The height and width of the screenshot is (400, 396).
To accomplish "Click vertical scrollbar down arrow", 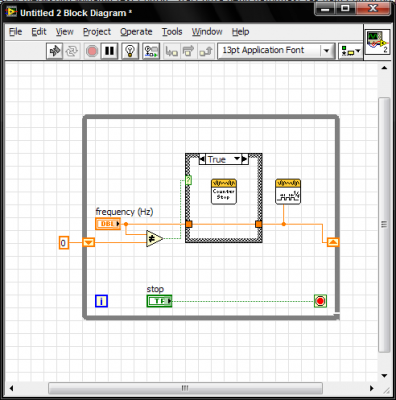I will tap(384, 376).
